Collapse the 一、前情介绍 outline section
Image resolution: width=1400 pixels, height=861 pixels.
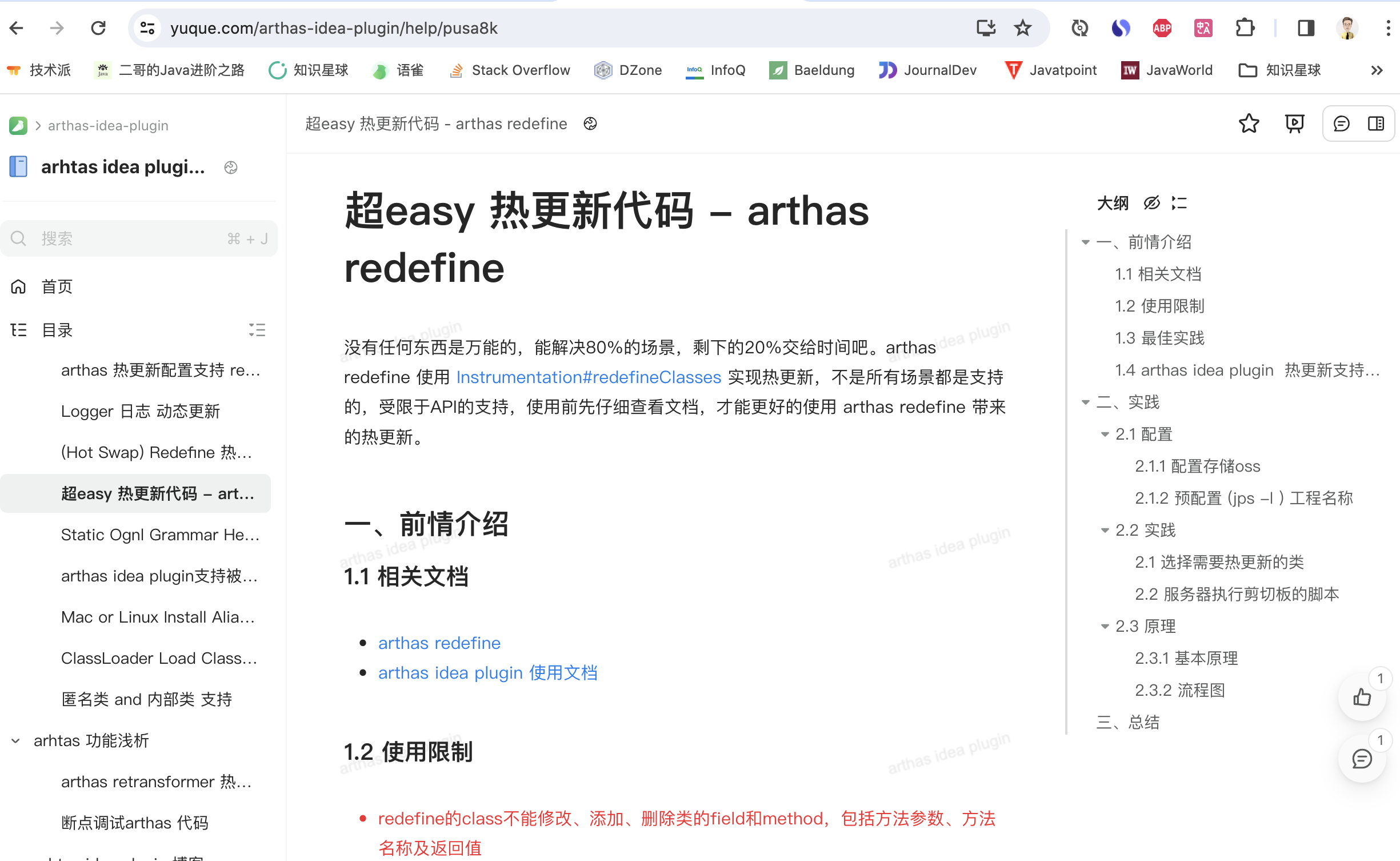[1086, 242]
